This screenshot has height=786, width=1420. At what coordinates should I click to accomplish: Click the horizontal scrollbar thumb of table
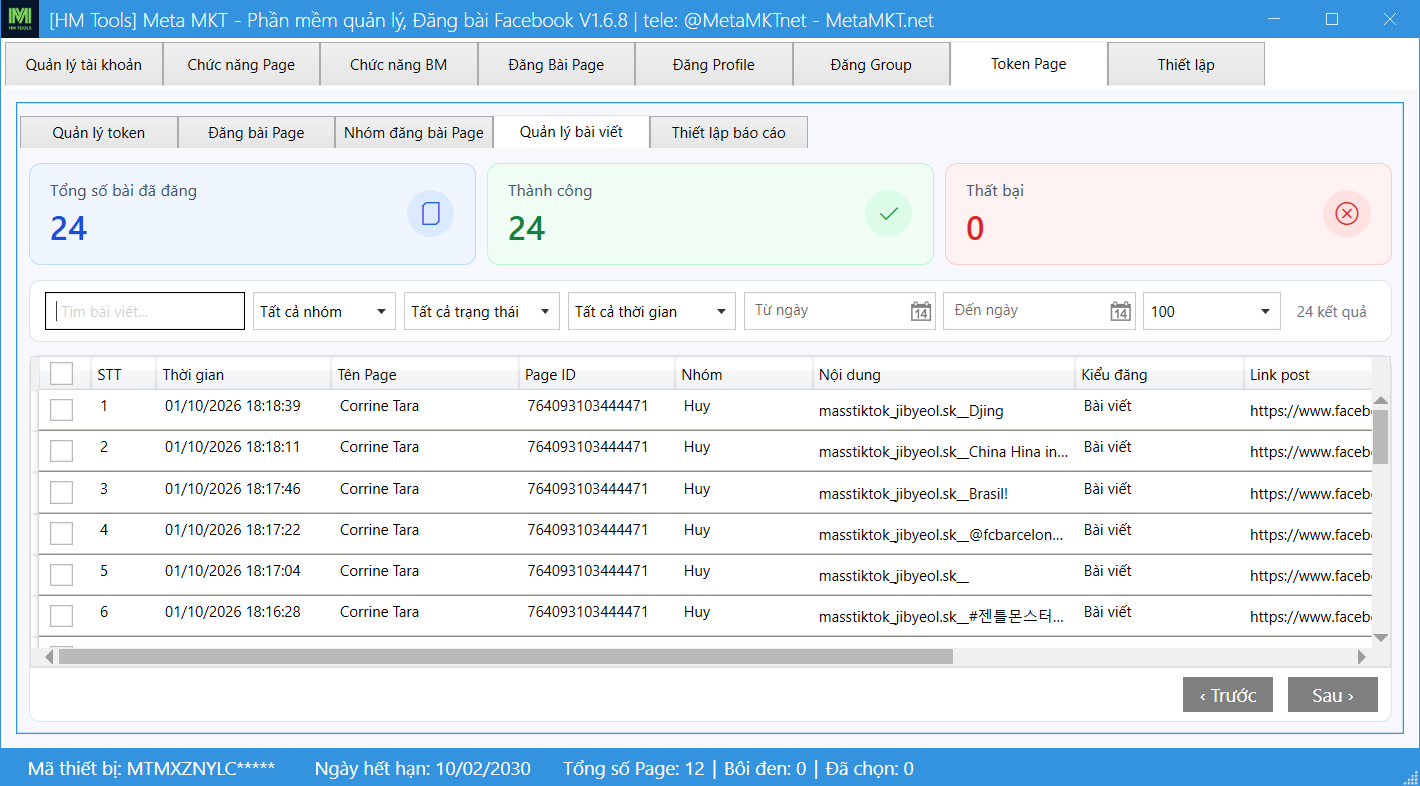(x=505, y=657)
